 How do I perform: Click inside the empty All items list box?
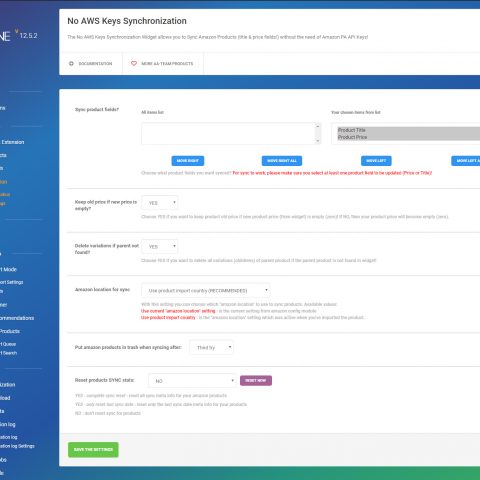tap(228, 133)
